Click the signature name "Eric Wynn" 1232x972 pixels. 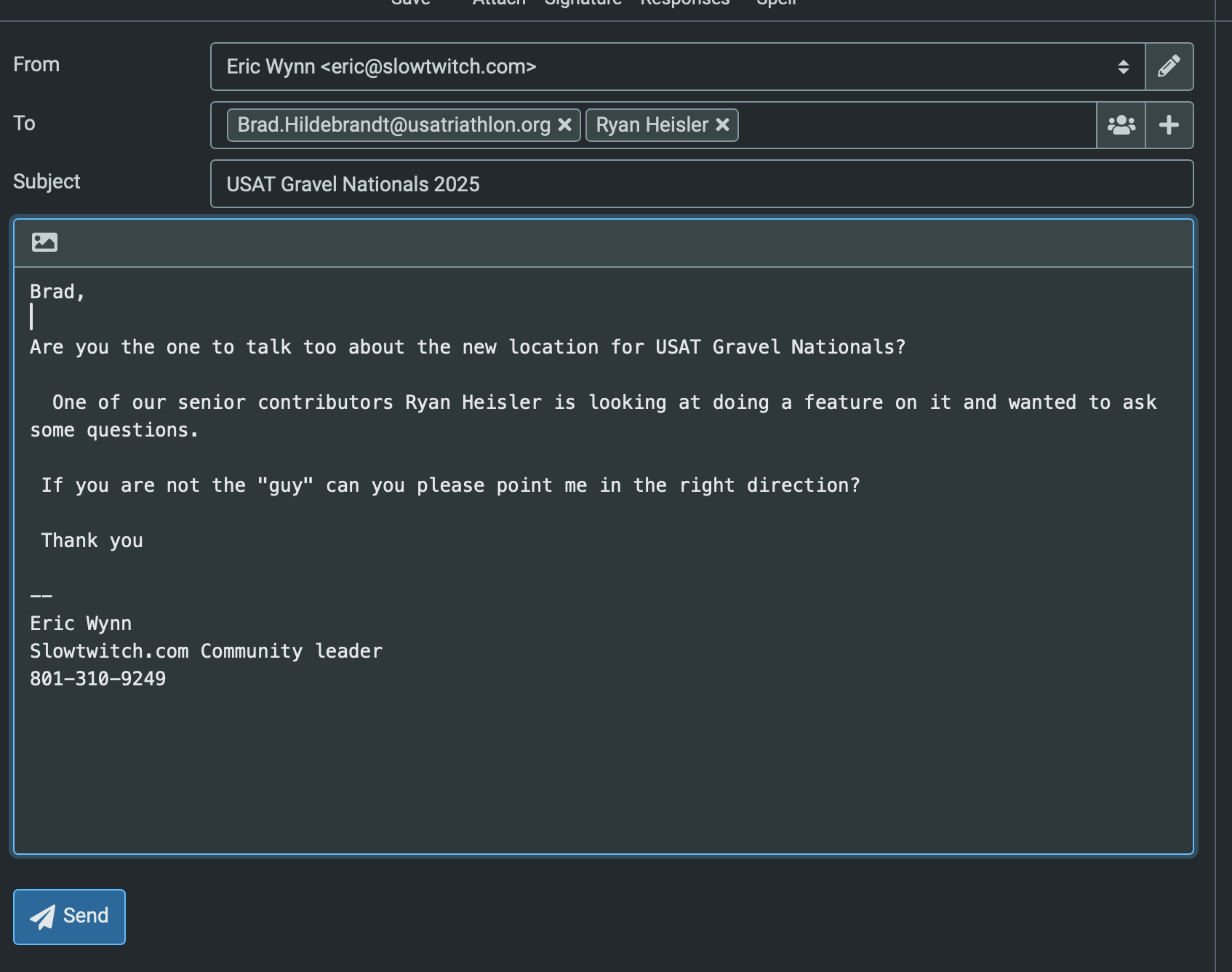pos(81,624)
